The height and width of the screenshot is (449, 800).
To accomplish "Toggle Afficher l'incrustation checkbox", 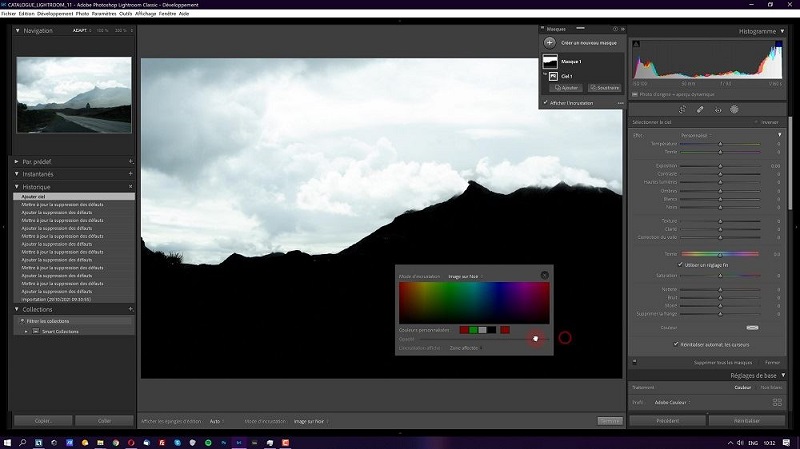I will click(545, 103).
